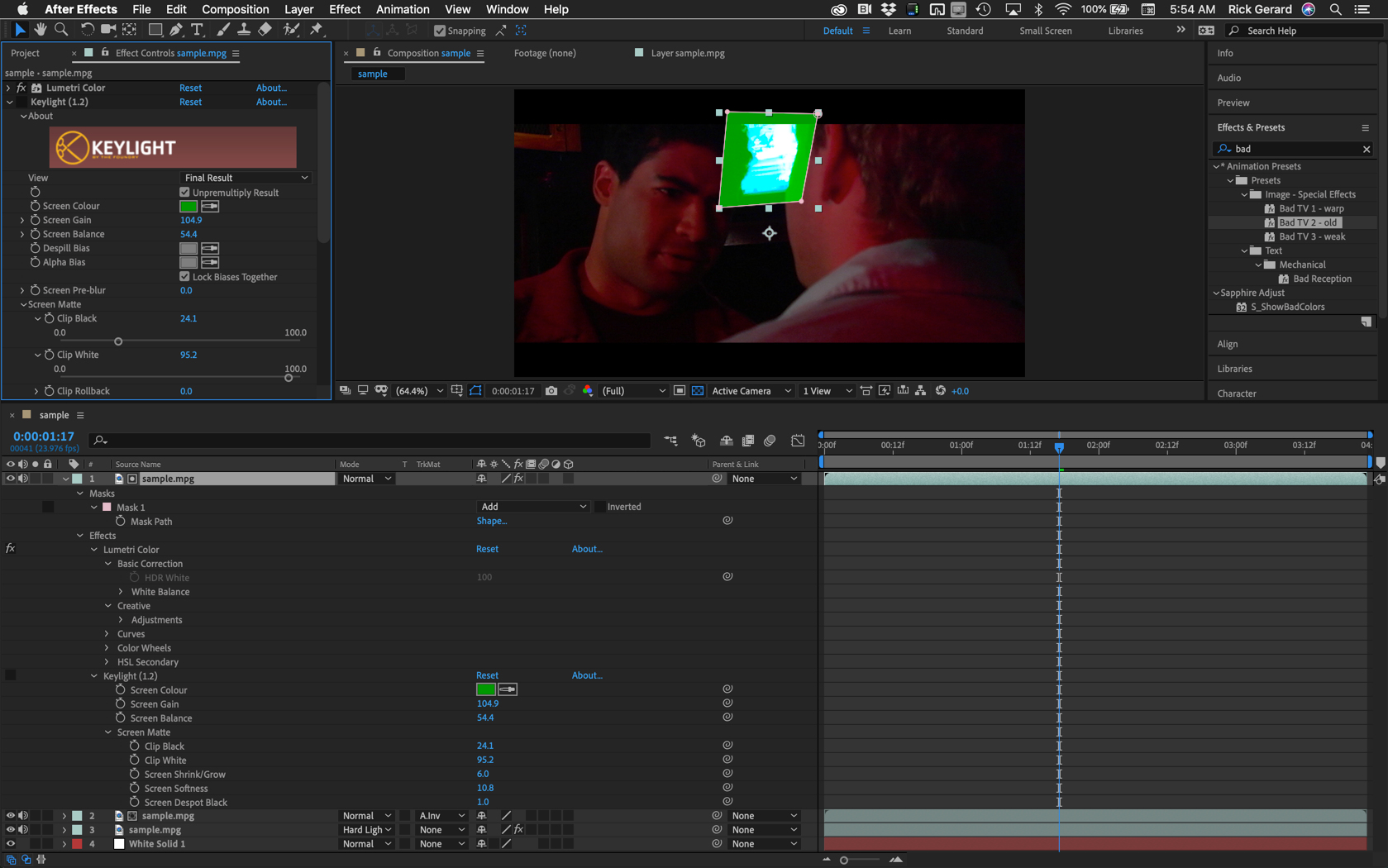Collapse the Screen Matte group in the timeline
The height and width of the screenshot is (868, 1388).
(x=107, y=732)
